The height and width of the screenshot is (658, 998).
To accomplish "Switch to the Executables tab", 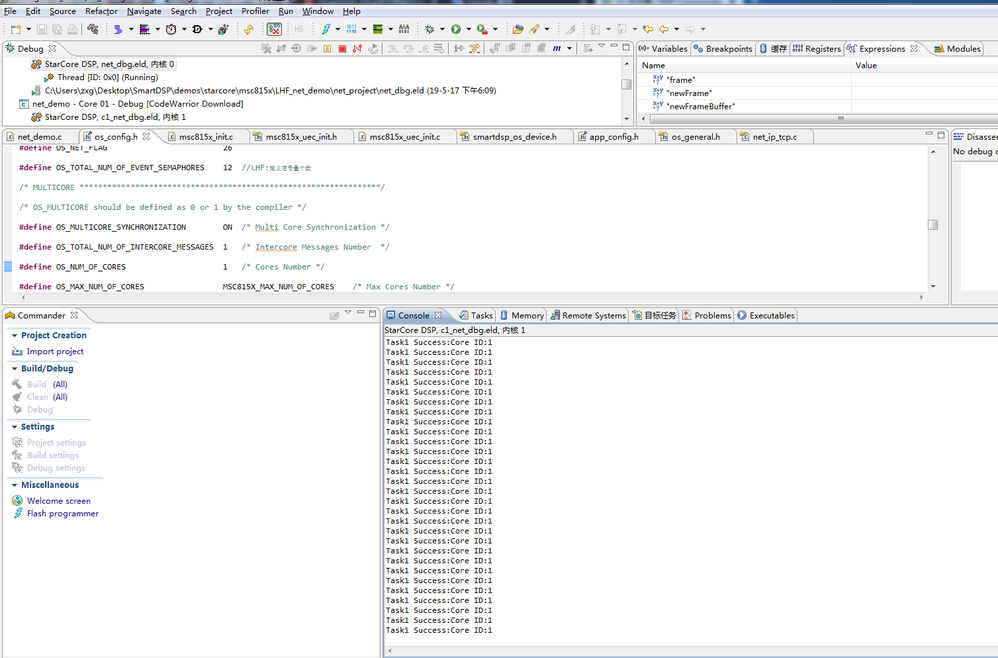I will (766, 316).
